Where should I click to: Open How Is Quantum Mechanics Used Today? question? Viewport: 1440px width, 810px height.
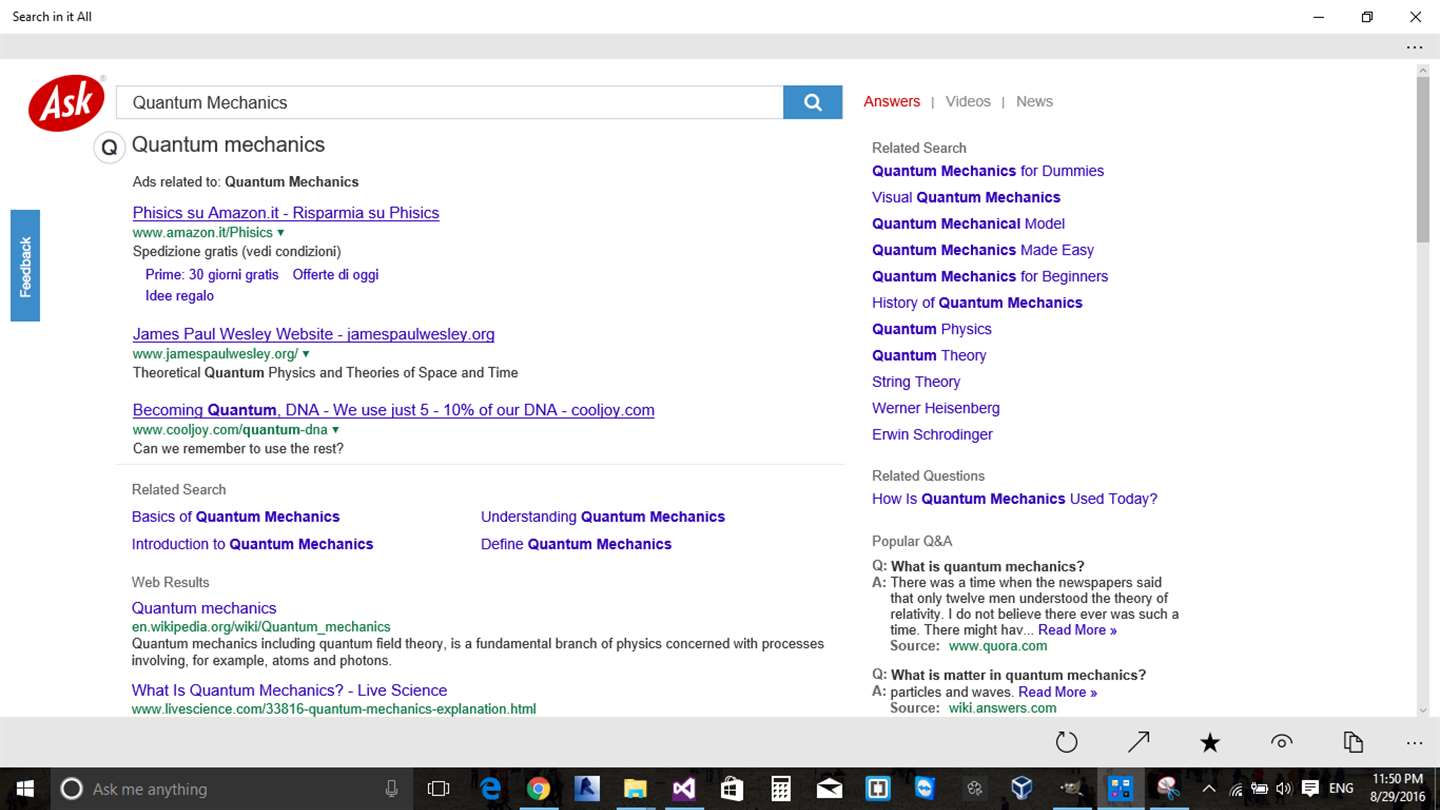coord(1015,499)
